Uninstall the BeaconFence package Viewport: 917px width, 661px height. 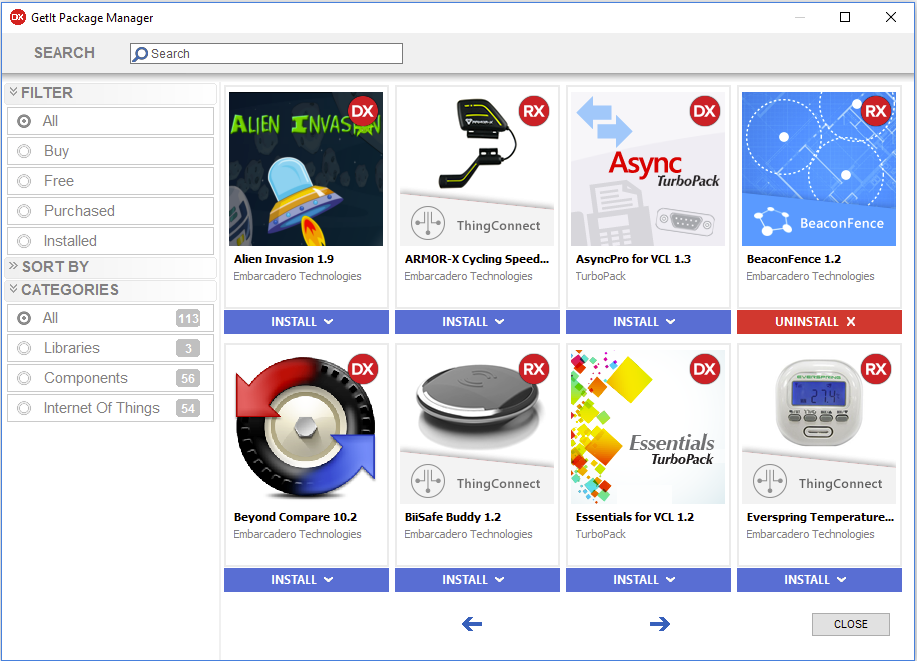[819, 322]
